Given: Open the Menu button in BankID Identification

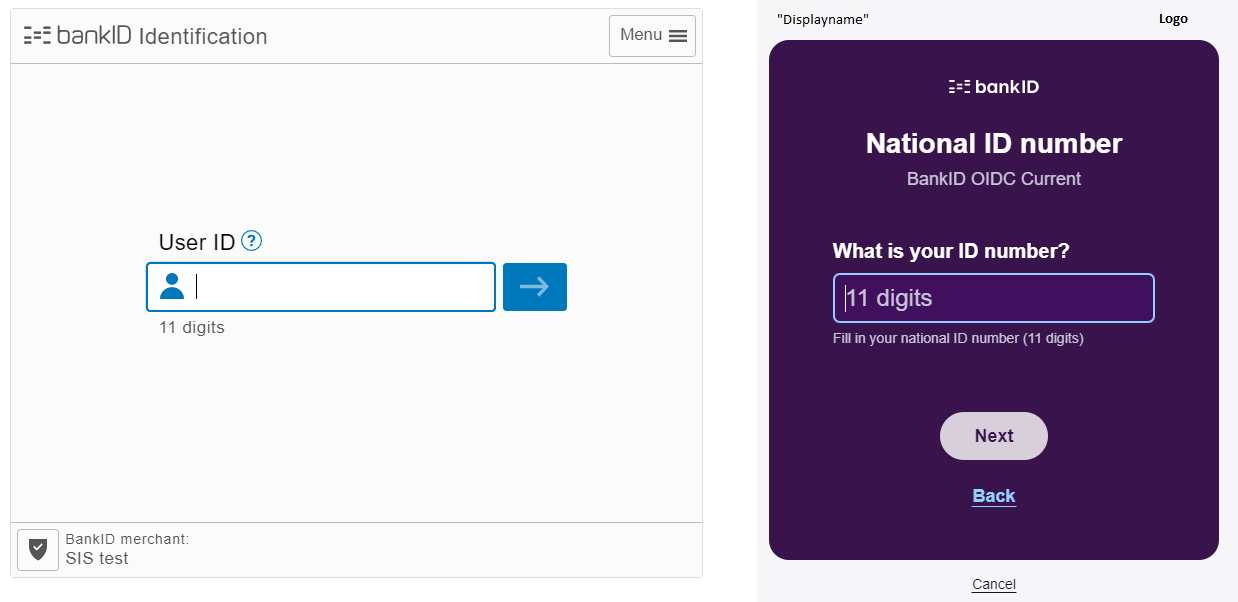Looking at the screenshot, I should [652, 36].
